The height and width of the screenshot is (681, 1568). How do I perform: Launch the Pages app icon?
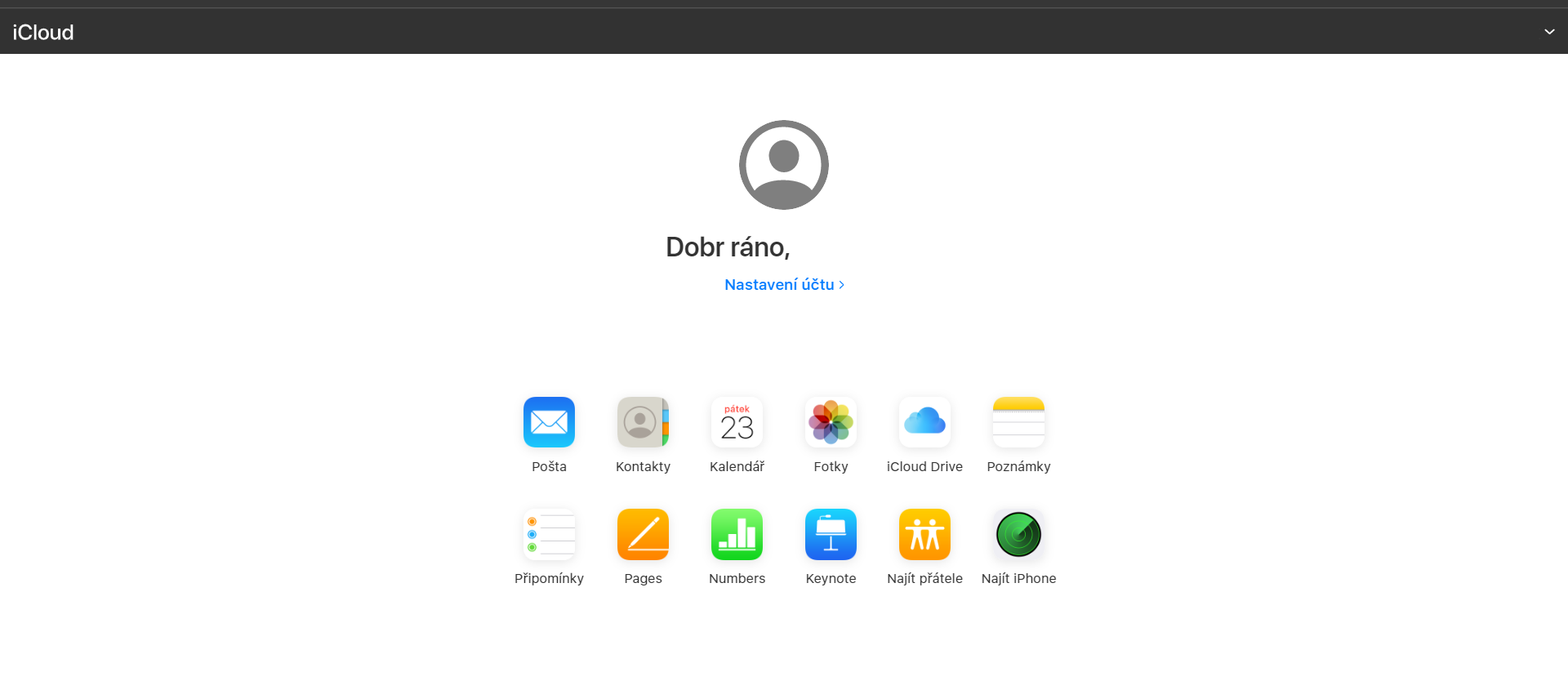[643, 534]
